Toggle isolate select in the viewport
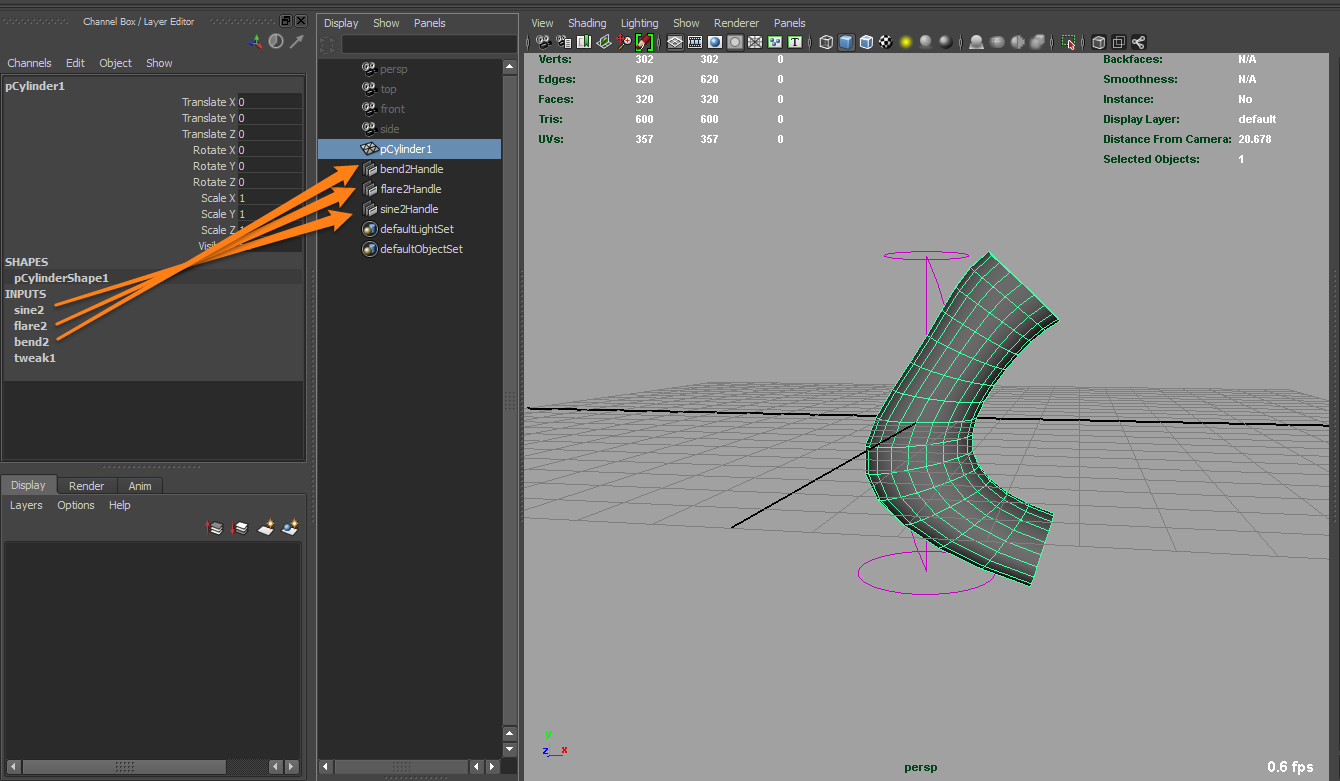Screen dimensions: 1340x781 tap(1068, 42)
